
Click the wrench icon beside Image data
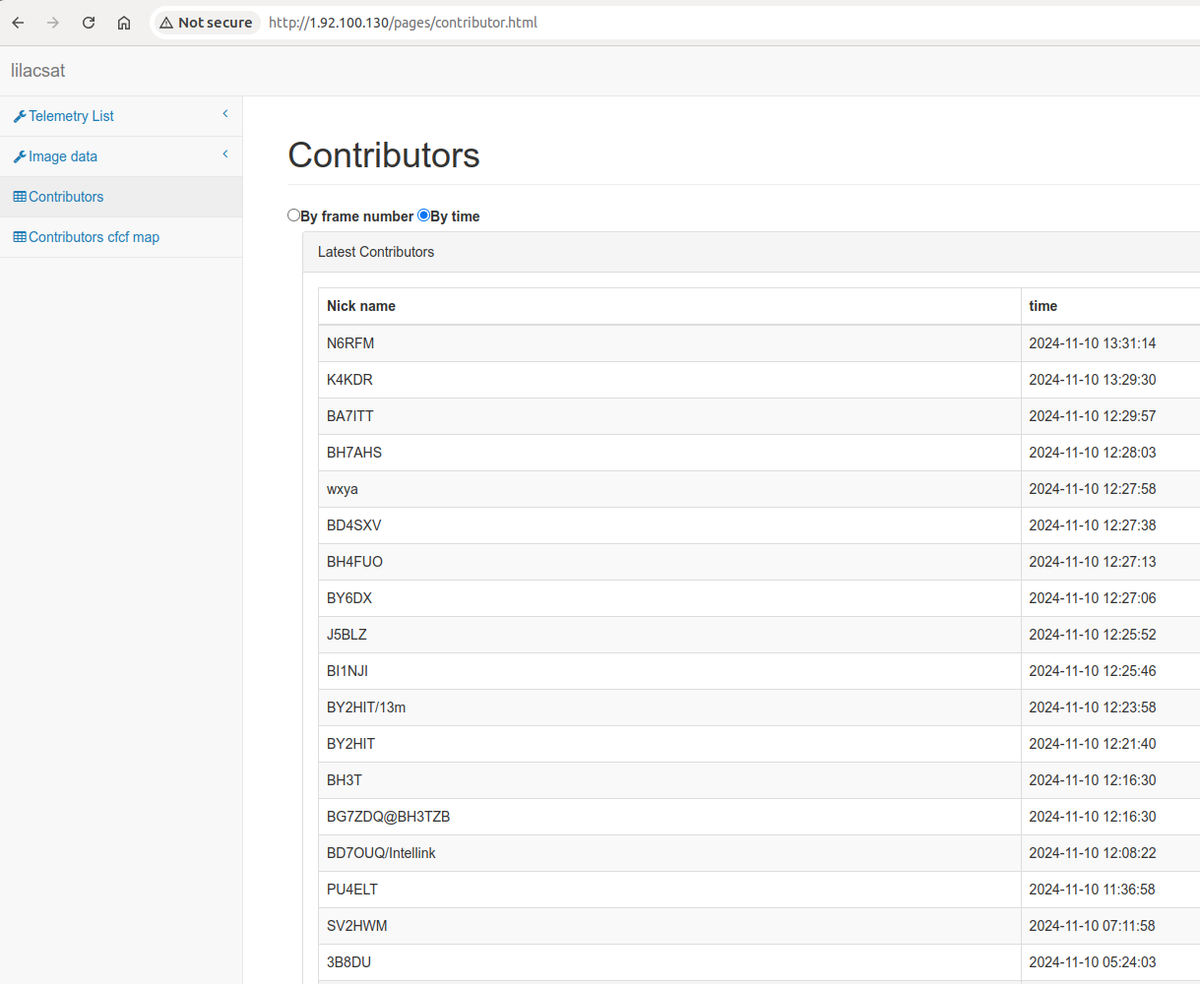(19, 157)
